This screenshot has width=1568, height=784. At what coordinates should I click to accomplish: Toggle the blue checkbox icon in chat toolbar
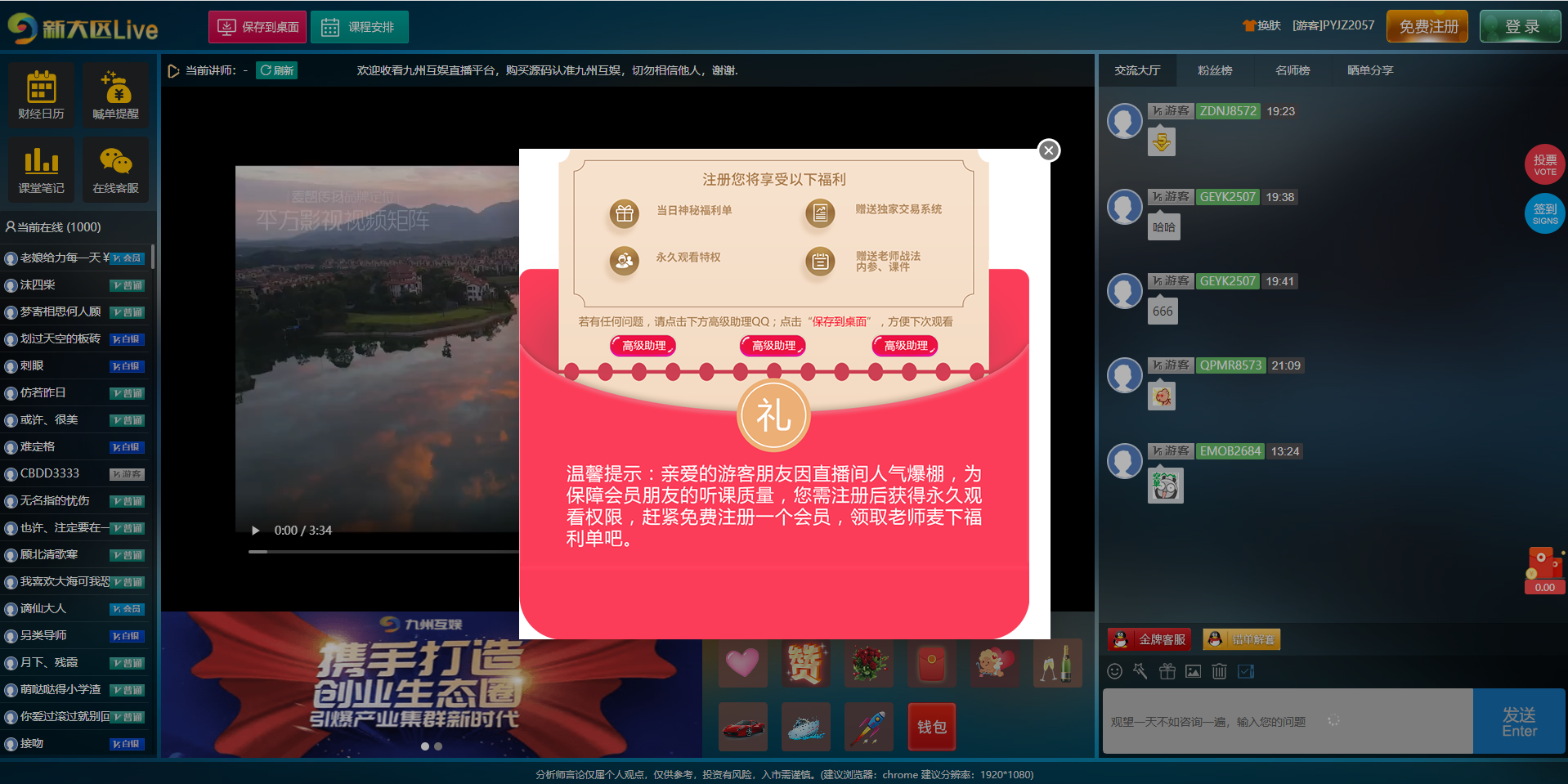1246,671
